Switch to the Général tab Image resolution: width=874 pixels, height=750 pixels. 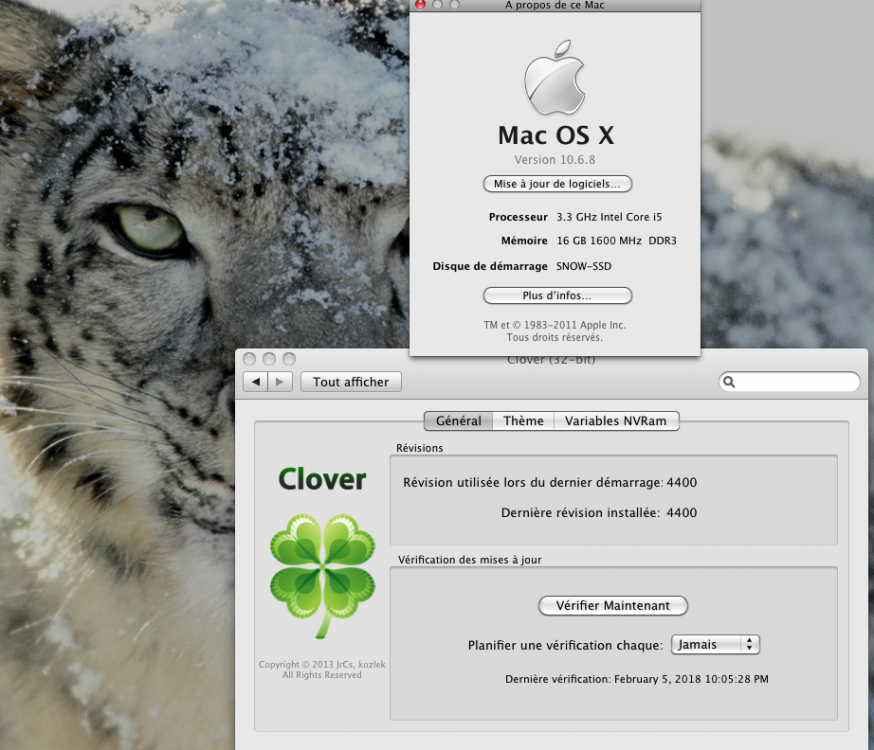tap(458, 421)
